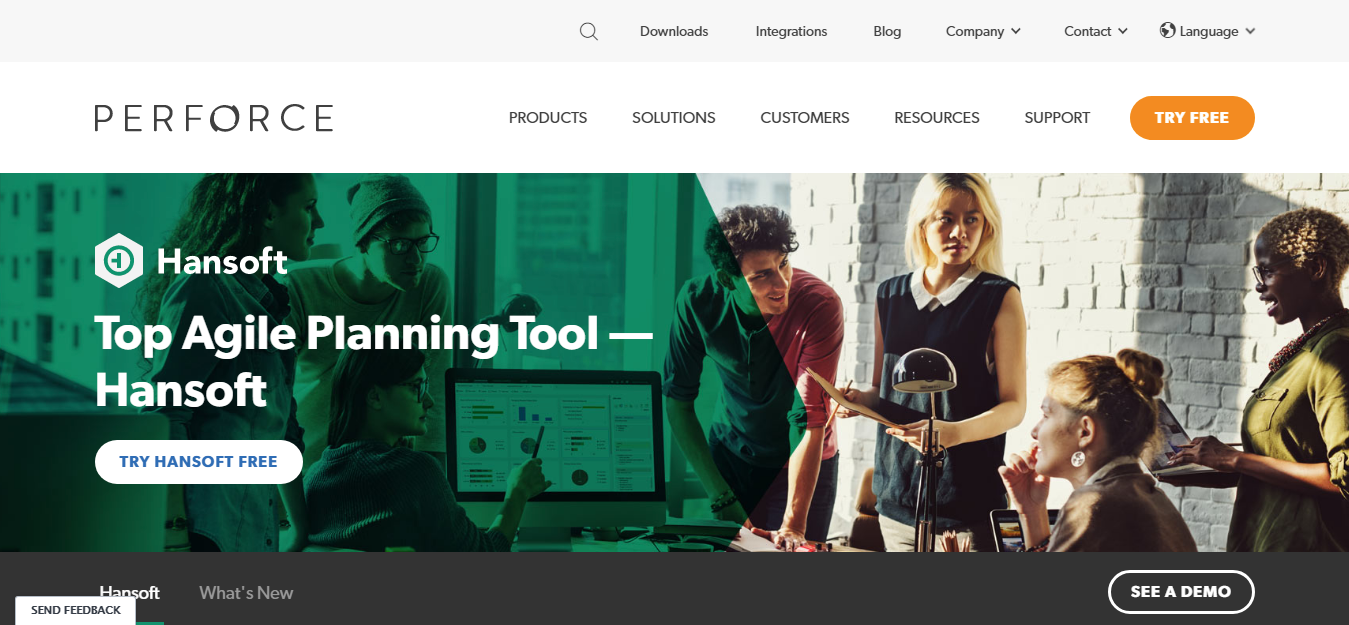Switch to the What's New tab
This screenshot has height=625, width=1349.
coord(246,593)
